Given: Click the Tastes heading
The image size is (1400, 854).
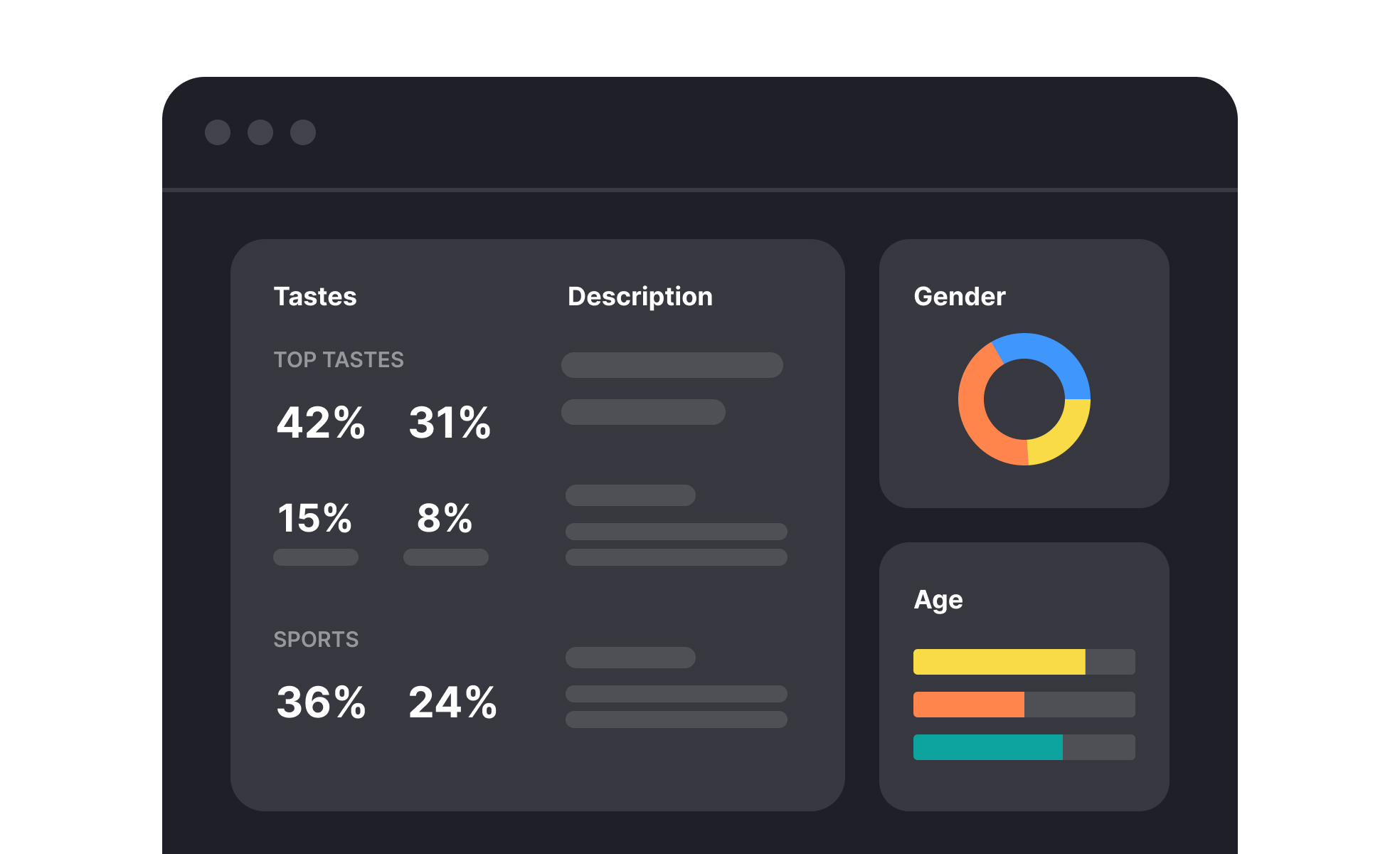Looking at the screenshot, I should (315, 296).
